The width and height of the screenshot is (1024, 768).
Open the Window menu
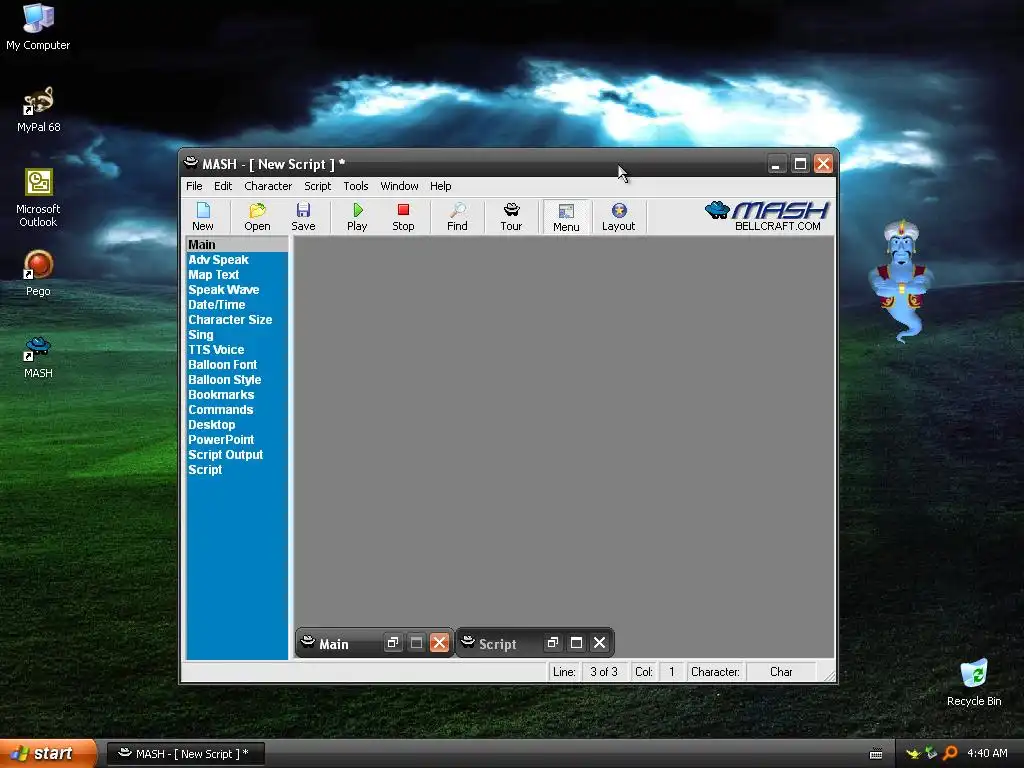tap(399, 186)
